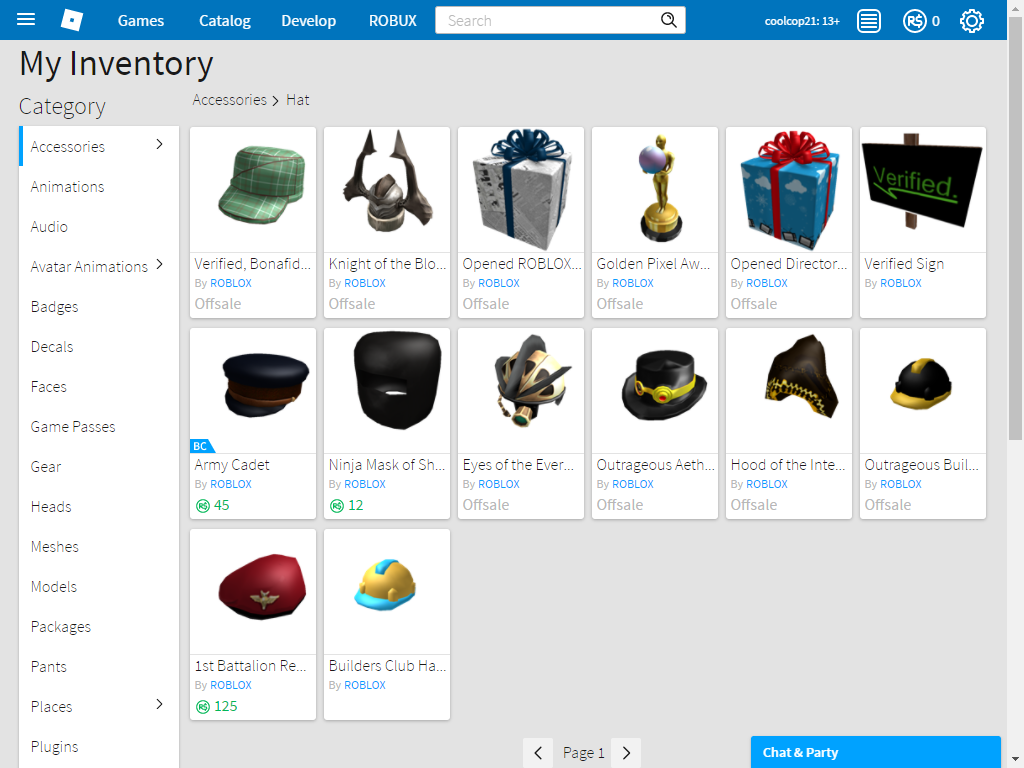Open Builders Club Ha... hard hat thumbnail
The height and width of the screenshot is (768, 1024).
387,592
